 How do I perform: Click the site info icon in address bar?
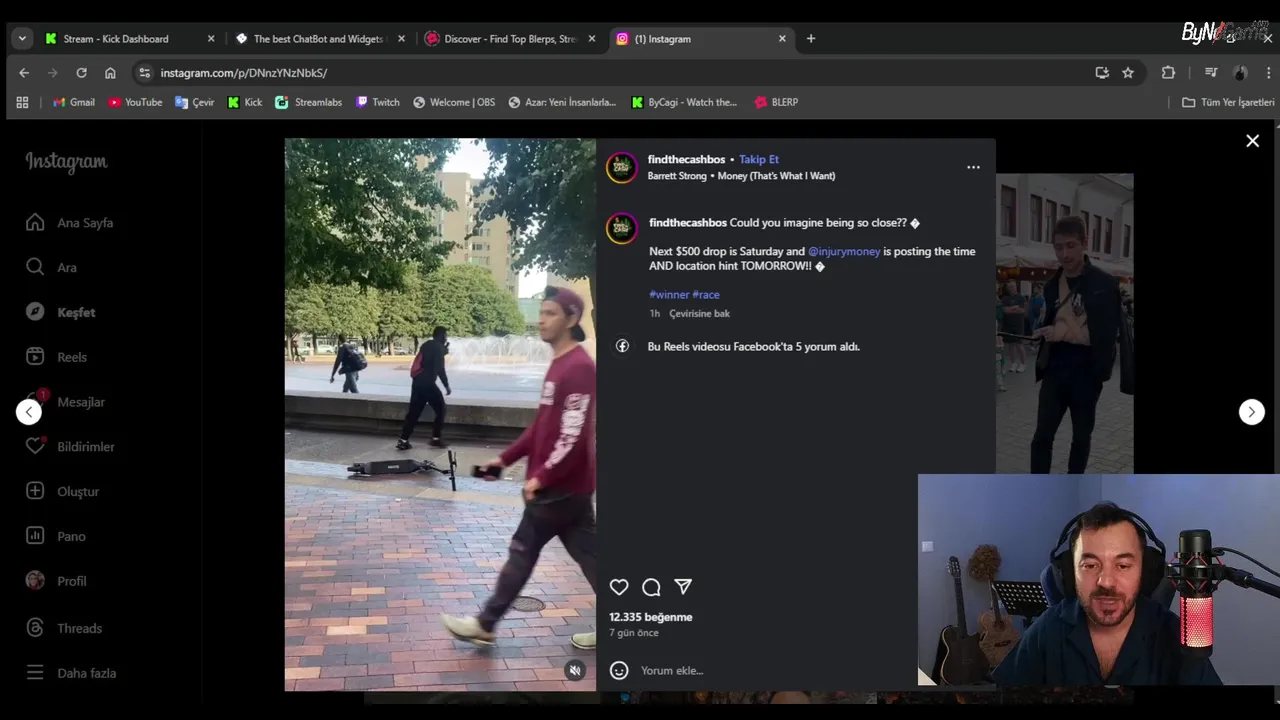coord(145,73)
